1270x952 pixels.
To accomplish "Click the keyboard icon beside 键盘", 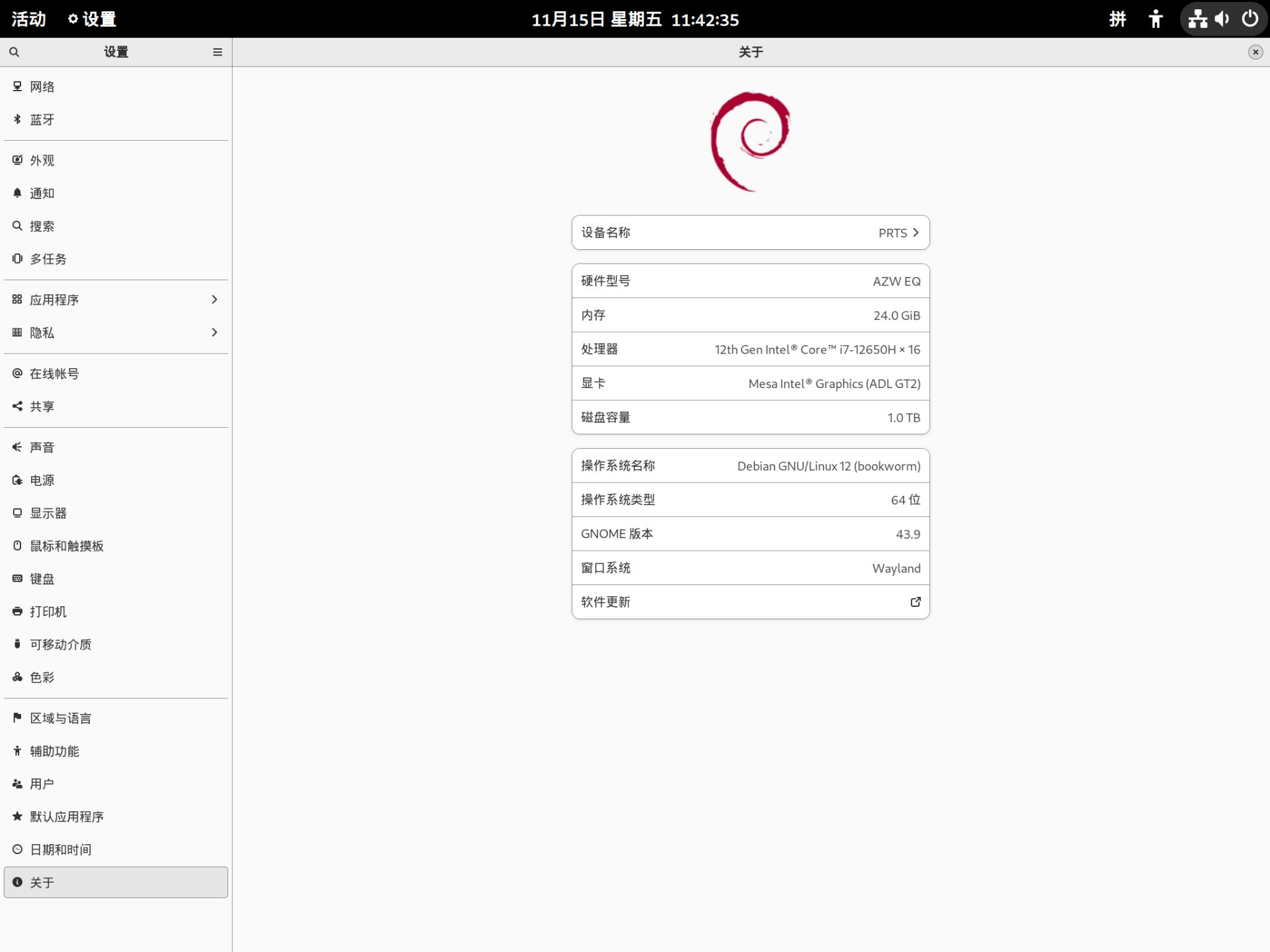I will [x=17, y=578].
